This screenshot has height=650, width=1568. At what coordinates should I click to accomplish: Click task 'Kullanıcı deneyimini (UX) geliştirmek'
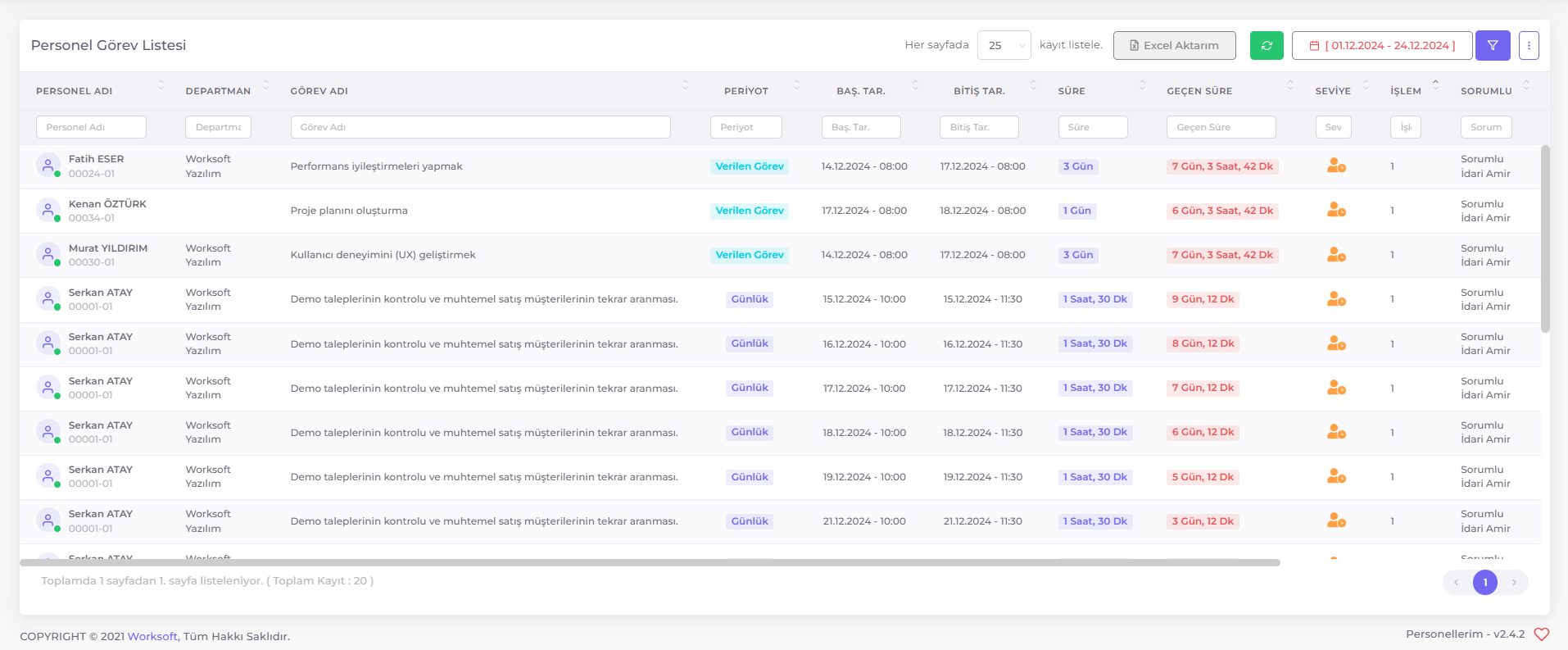pos(383,255)
